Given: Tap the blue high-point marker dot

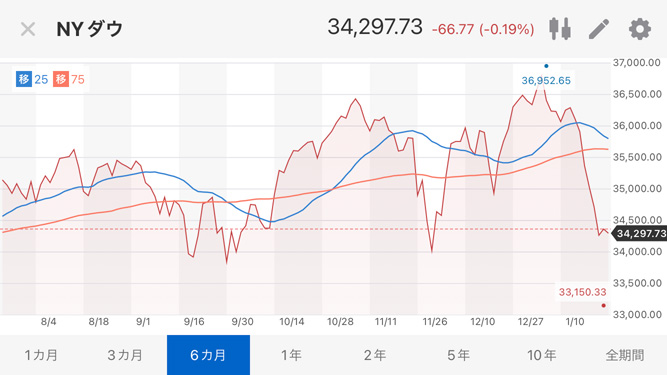Looking at the screenshot, I should coord(546,66).
